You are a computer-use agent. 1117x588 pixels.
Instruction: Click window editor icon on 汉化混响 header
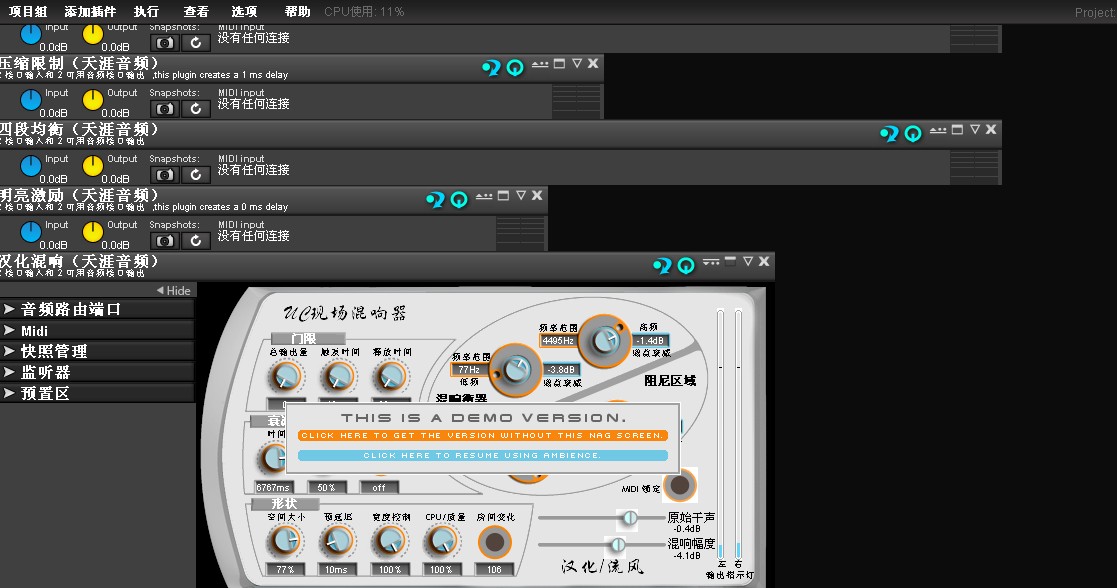pos(730,261)
